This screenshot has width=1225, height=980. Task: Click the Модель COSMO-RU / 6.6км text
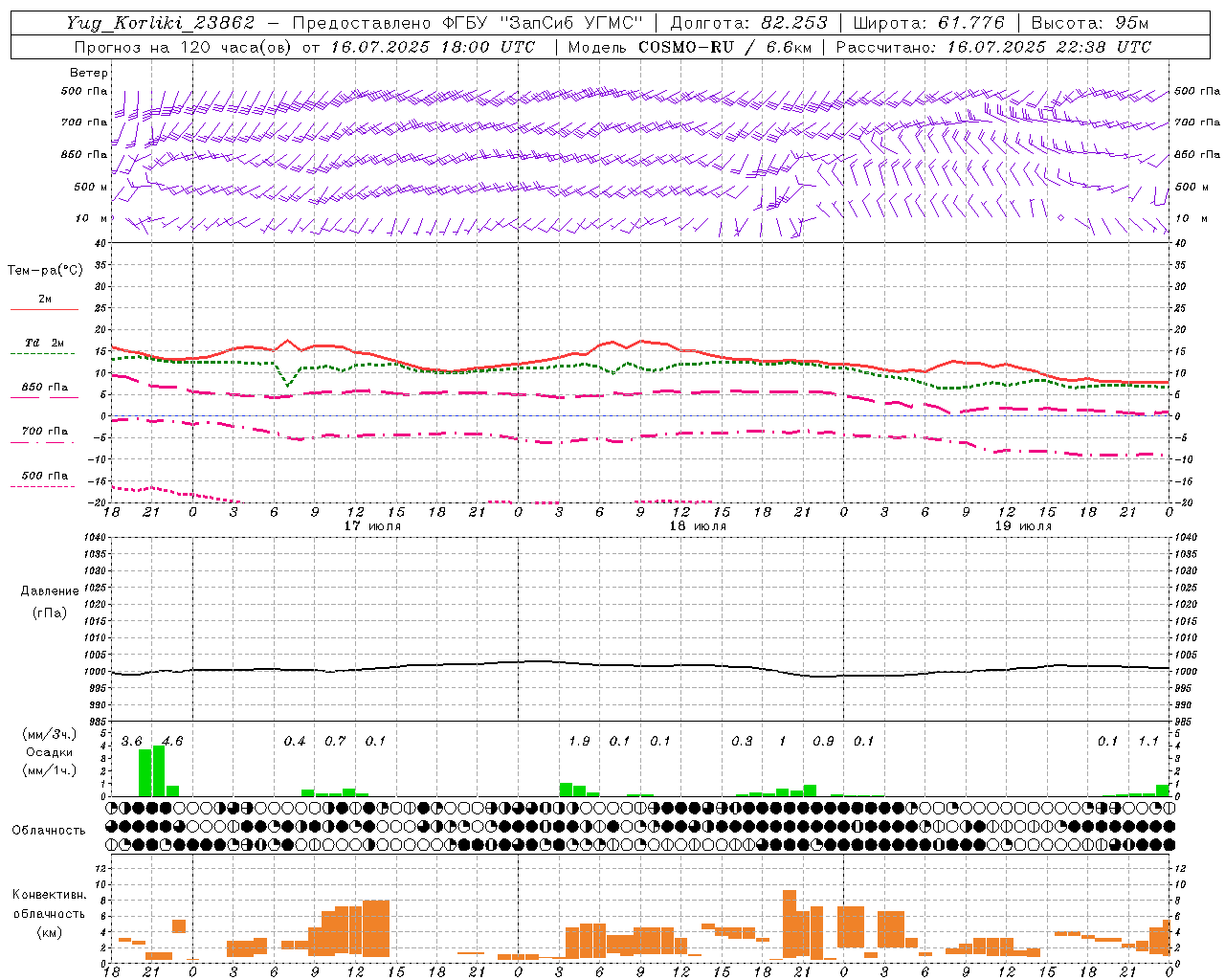pyautogui.click(x=688, y=47)
